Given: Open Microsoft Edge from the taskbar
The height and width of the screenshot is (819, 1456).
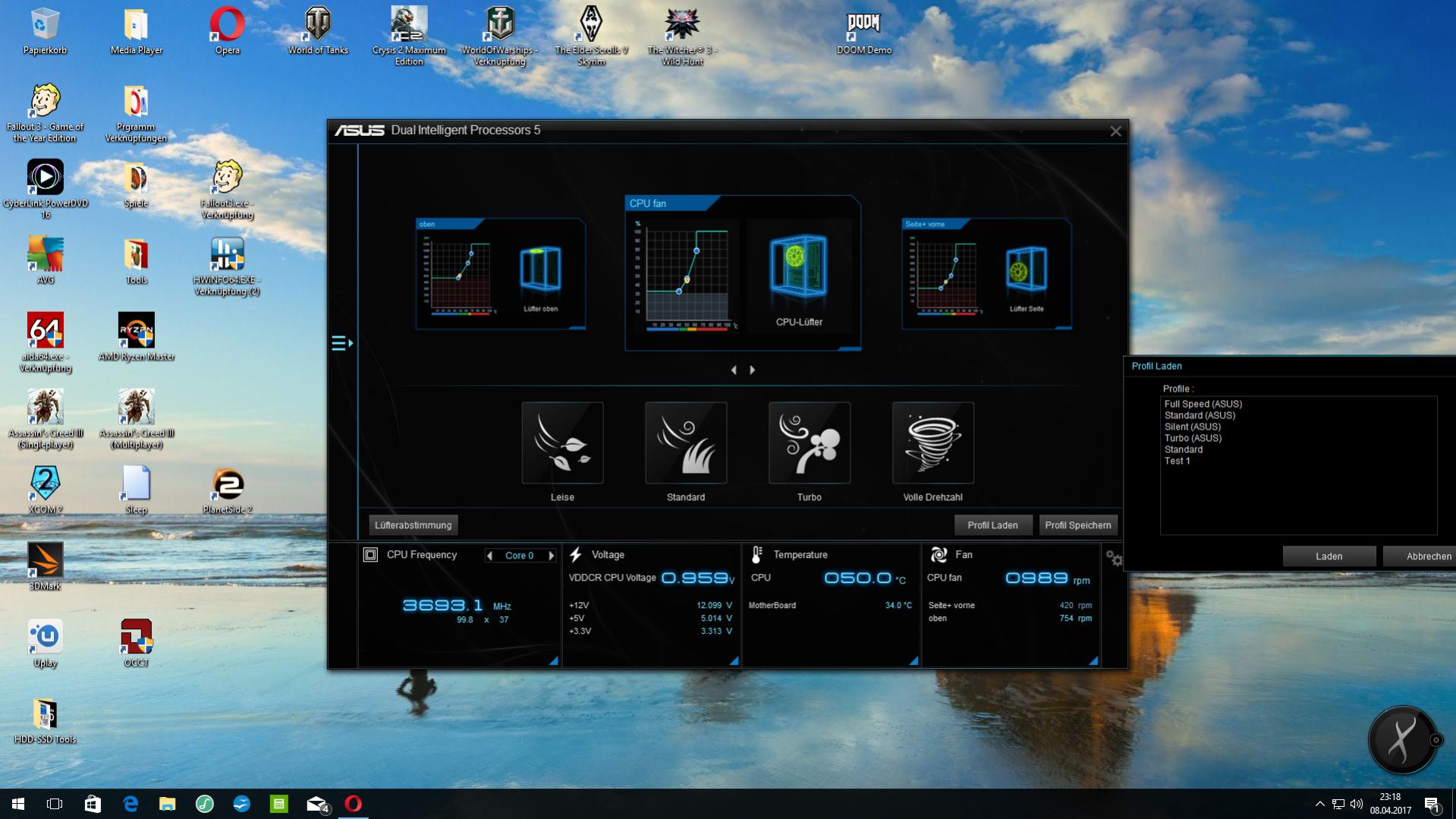Looking at the screenshot, I should click(x=131, y=804).
